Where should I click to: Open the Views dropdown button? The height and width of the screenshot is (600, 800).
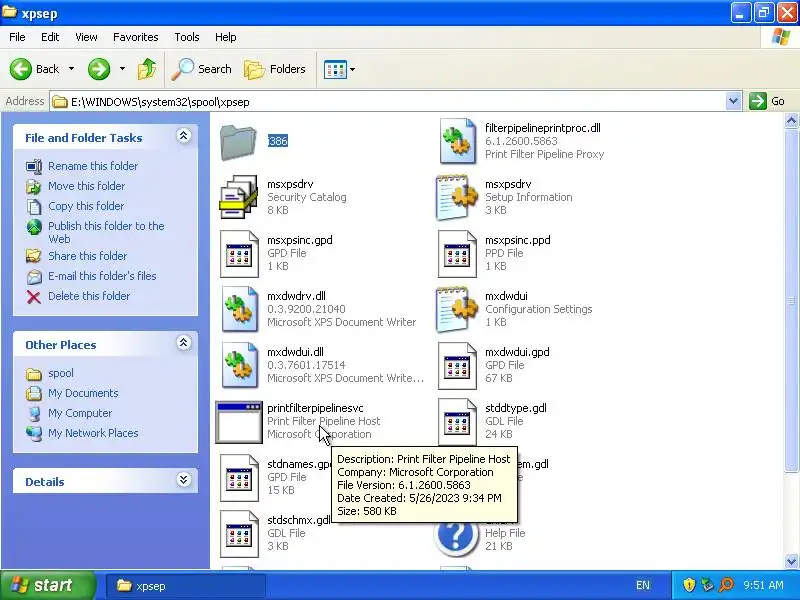339,69
